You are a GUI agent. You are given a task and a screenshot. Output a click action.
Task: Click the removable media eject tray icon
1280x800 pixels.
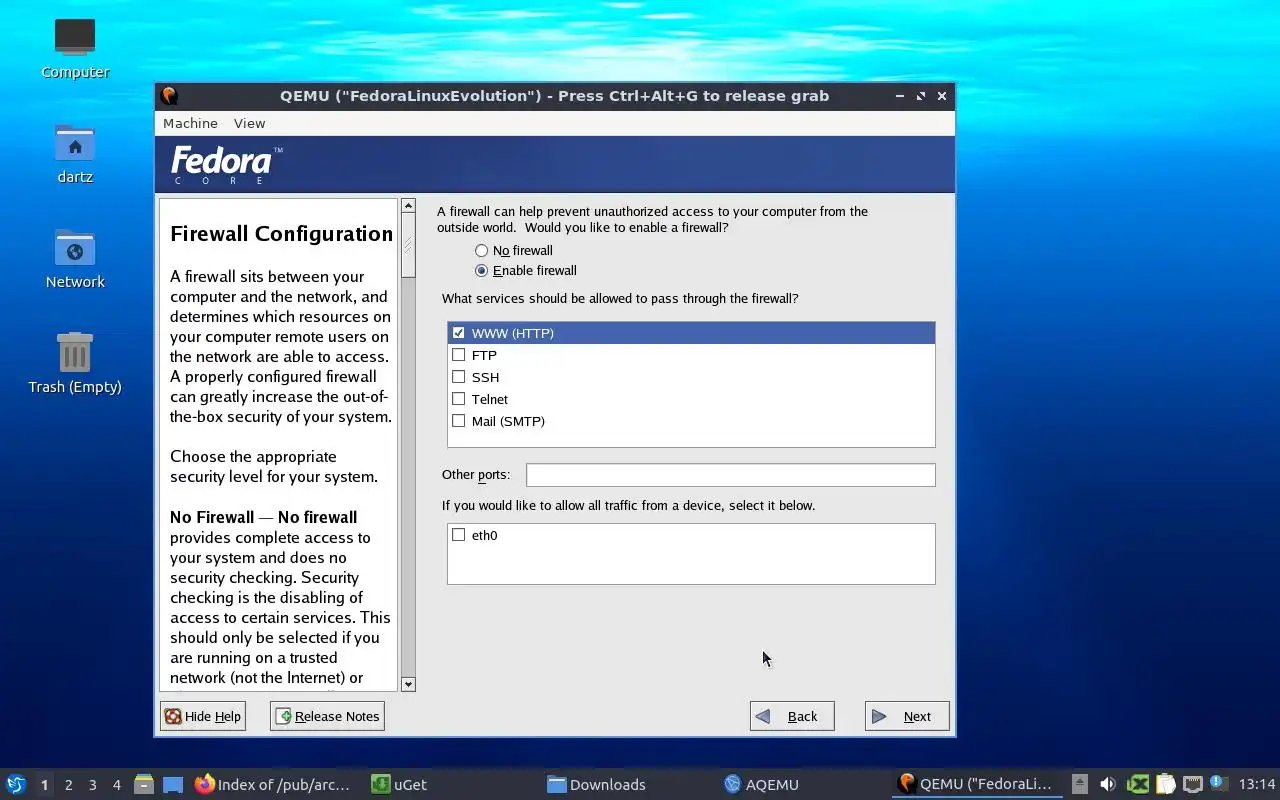1079,784
